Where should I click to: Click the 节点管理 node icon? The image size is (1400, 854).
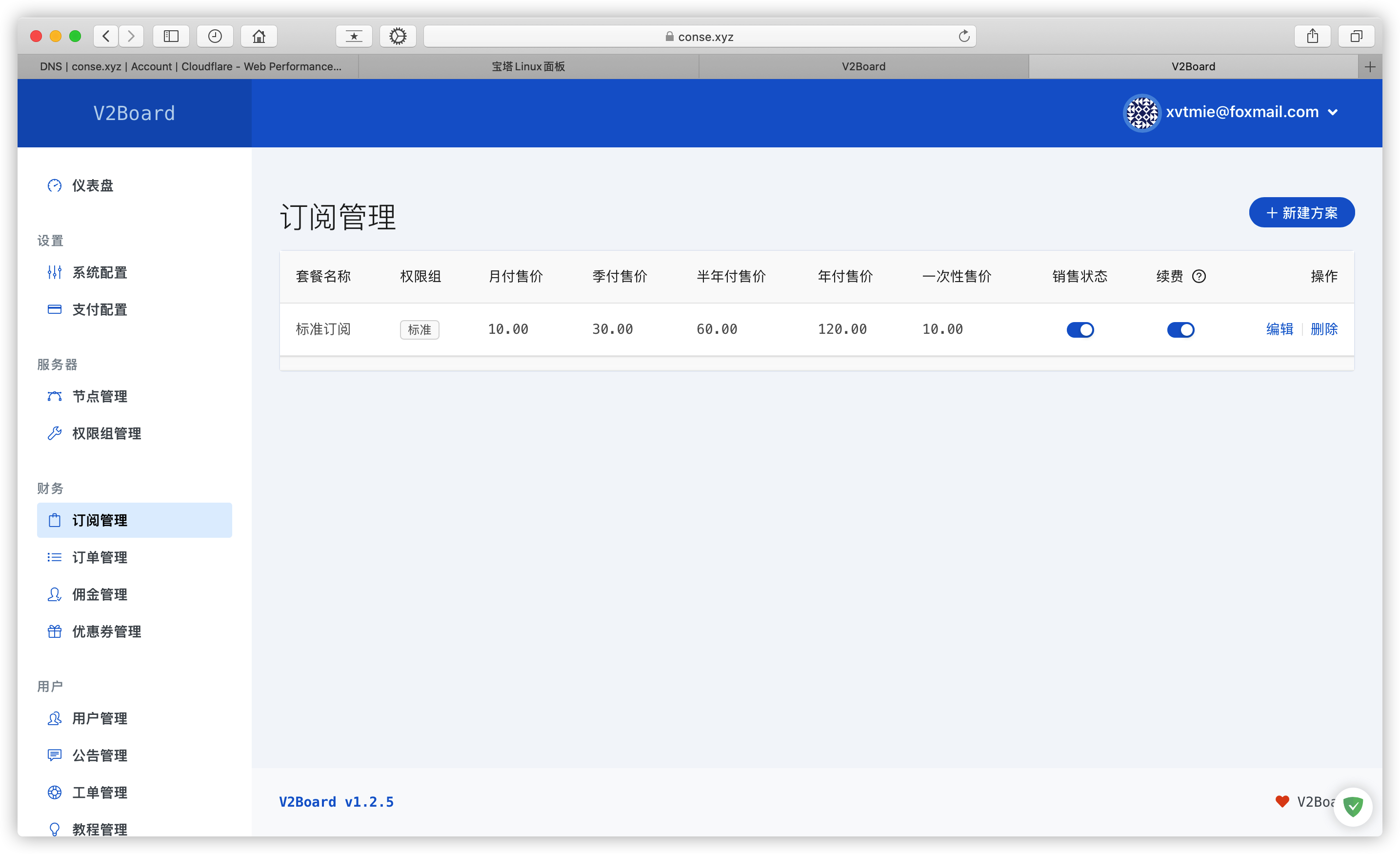(x=55, y=396)
